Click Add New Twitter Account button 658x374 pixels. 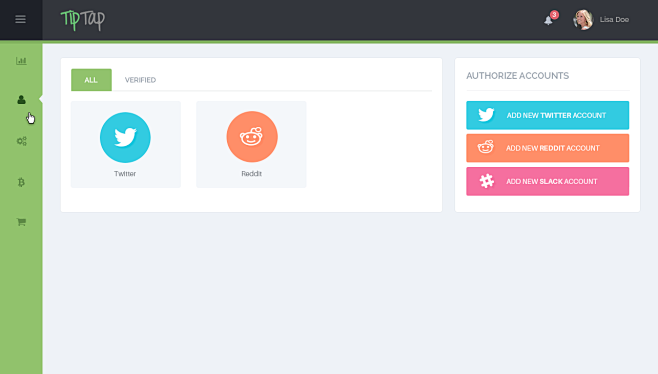[547, 115]
